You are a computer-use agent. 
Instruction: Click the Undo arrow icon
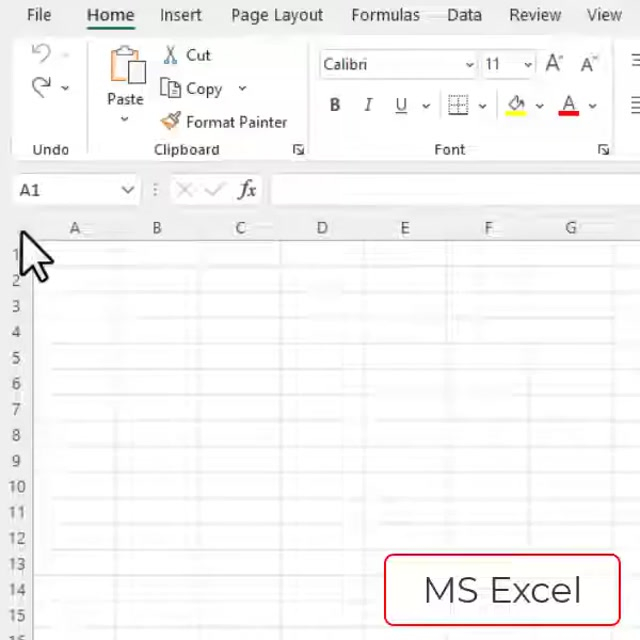(x=40, y=53)
